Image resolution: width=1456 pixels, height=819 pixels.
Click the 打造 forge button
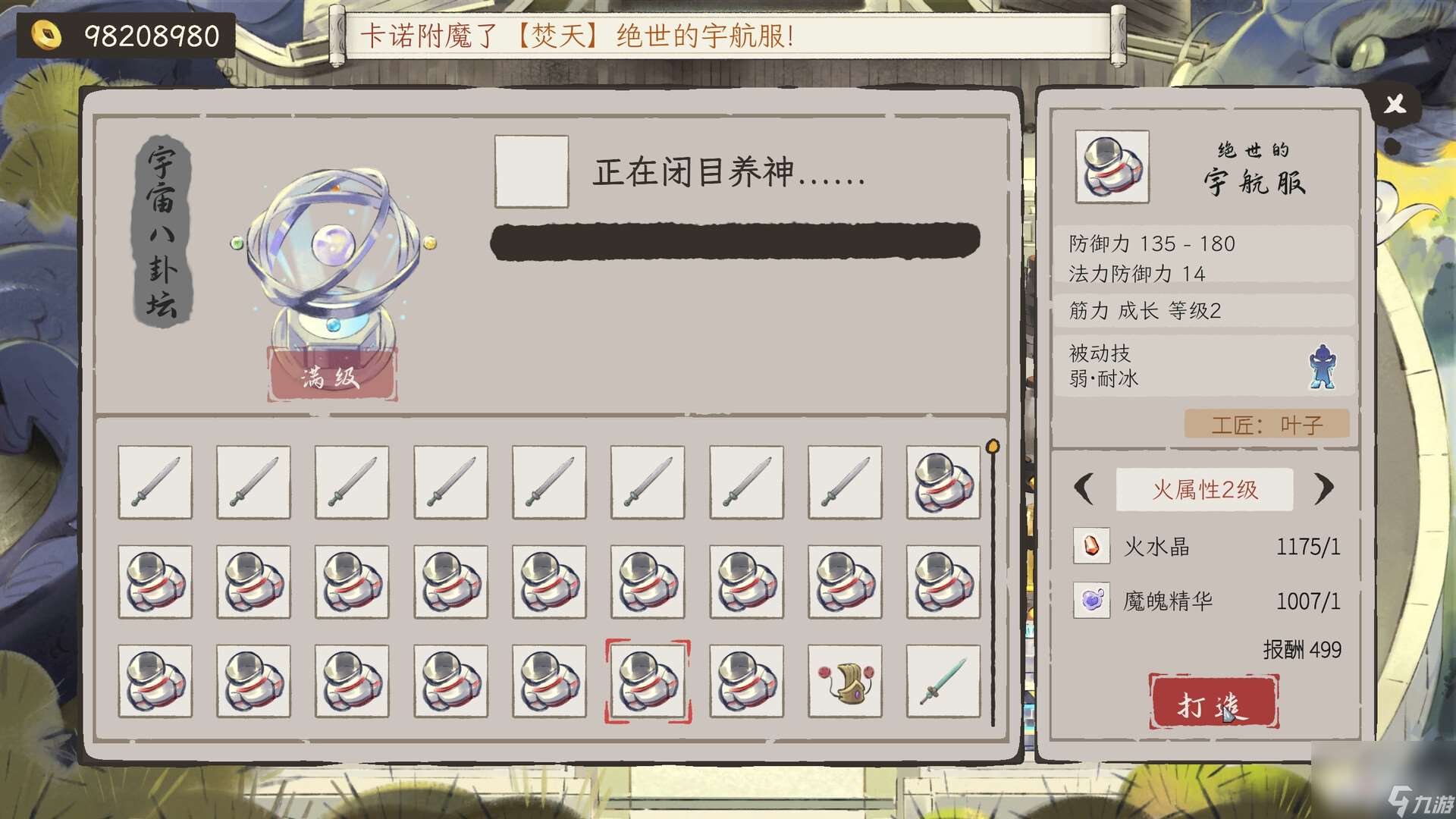(x=1213, y=703)
